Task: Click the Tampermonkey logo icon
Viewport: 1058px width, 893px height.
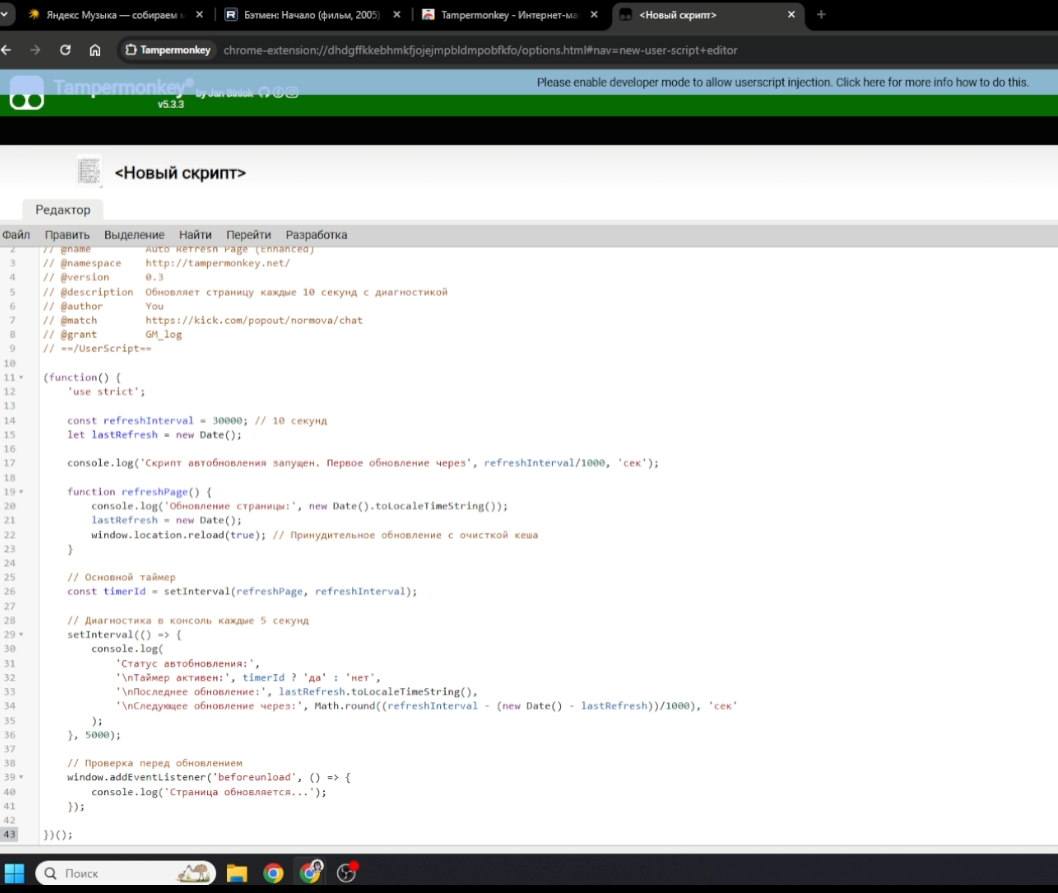Action: (27, 92)
